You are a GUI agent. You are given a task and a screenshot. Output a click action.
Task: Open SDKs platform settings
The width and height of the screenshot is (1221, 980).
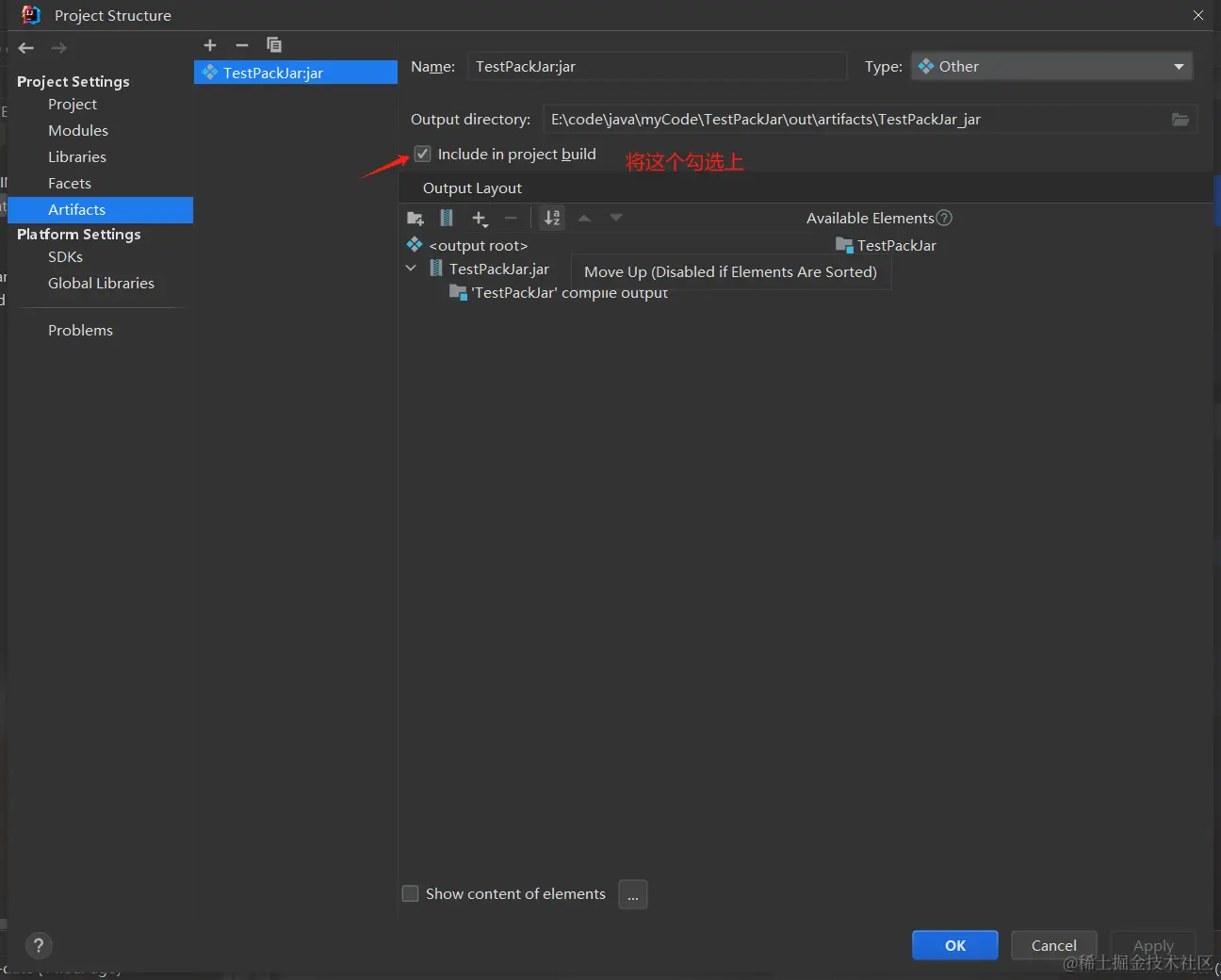[65, 257]
